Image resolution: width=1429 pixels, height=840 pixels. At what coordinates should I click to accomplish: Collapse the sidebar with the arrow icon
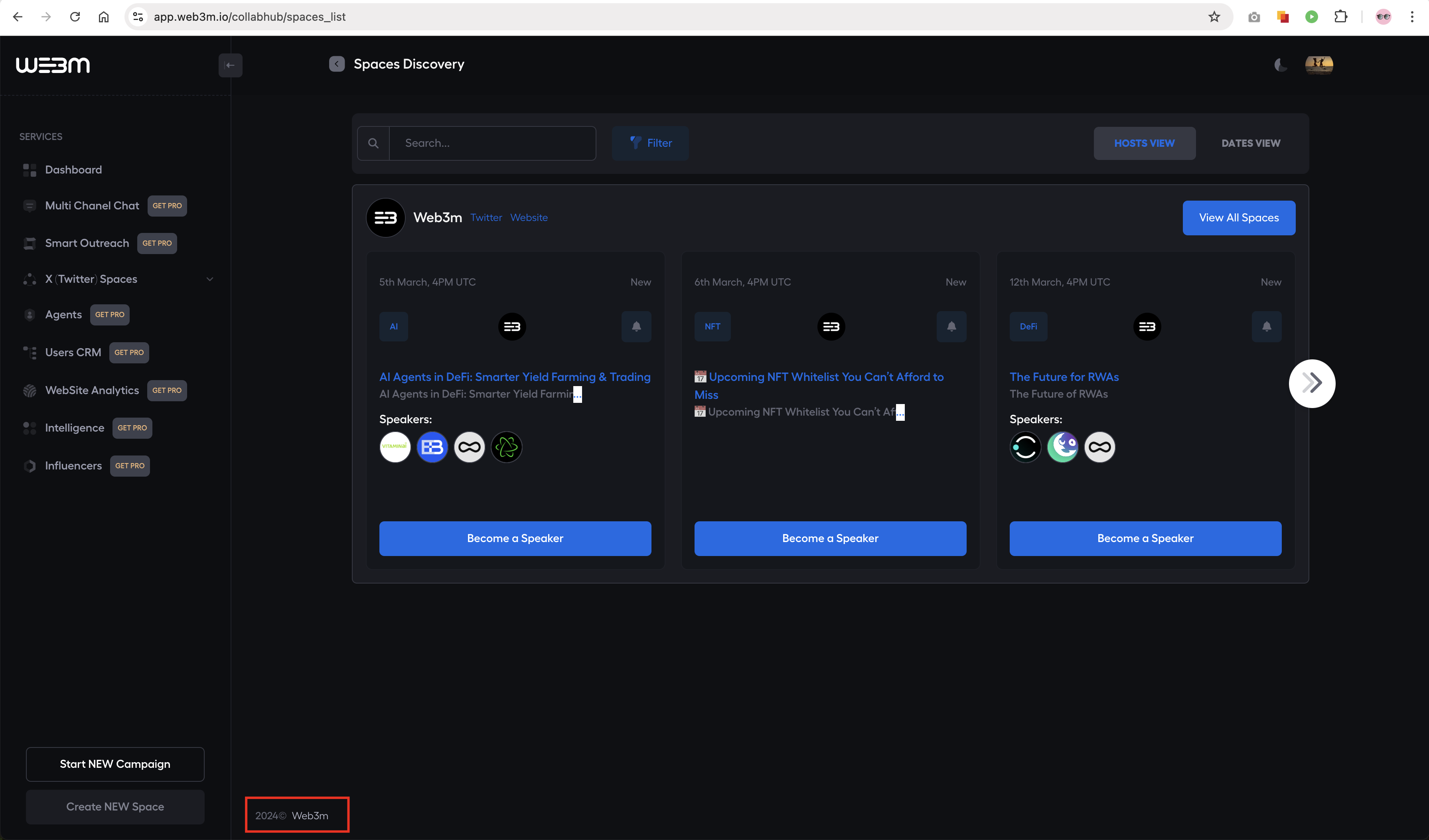(230, 65)
